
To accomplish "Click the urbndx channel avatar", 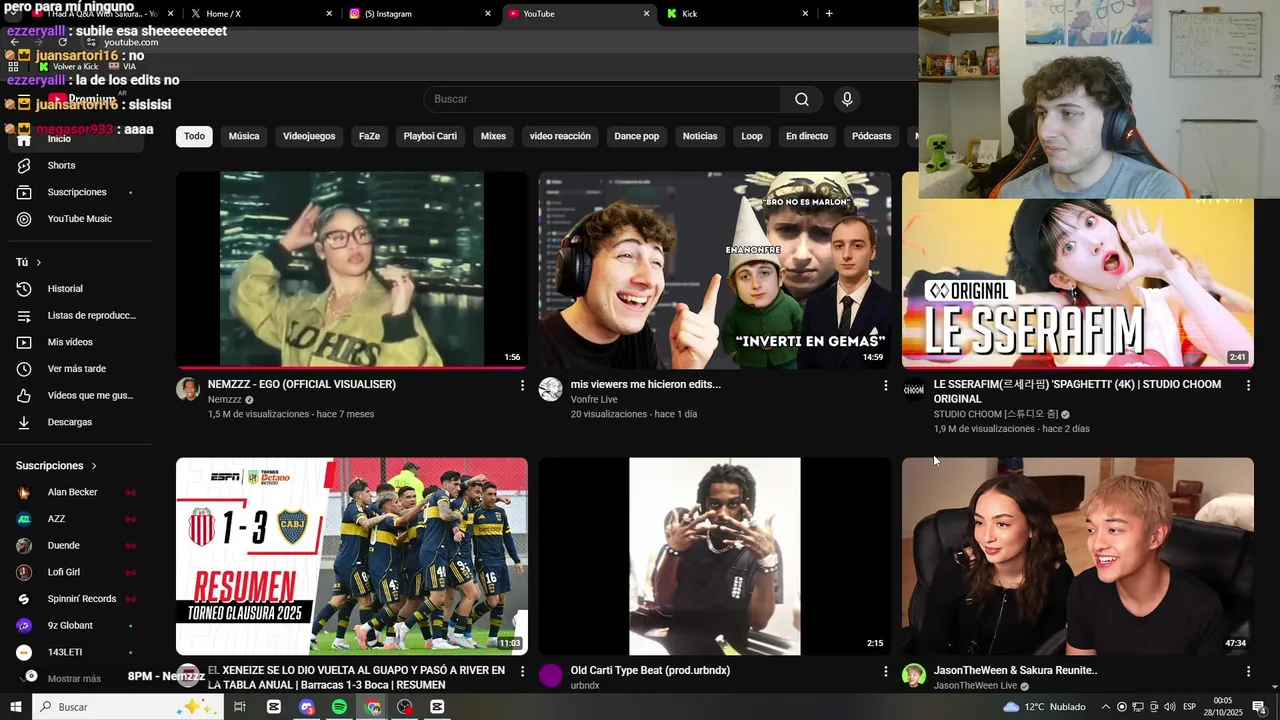I will click(x=551, y=675).
